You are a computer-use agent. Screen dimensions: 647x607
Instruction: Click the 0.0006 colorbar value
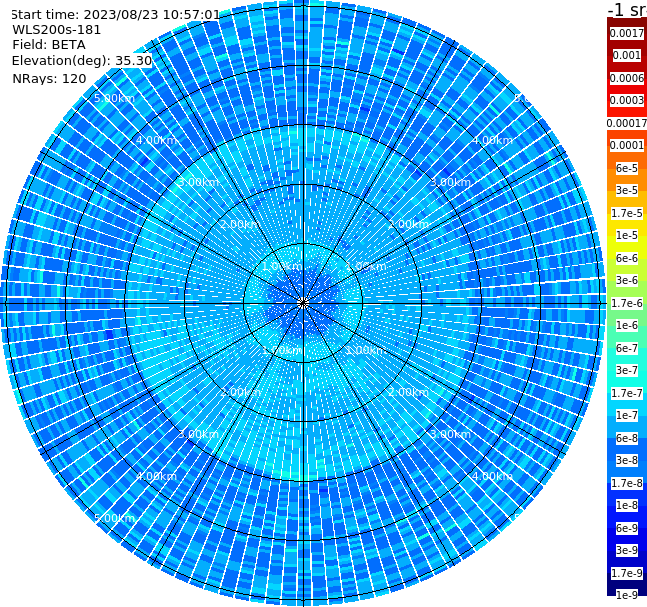pyautogui.click(x=627, y=78)
